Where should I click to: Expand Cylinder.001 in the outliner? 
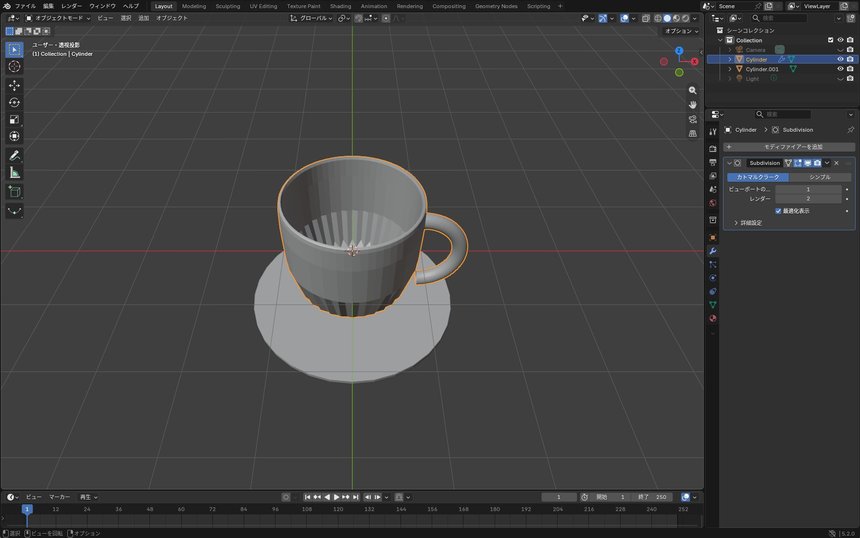[729, 69]
